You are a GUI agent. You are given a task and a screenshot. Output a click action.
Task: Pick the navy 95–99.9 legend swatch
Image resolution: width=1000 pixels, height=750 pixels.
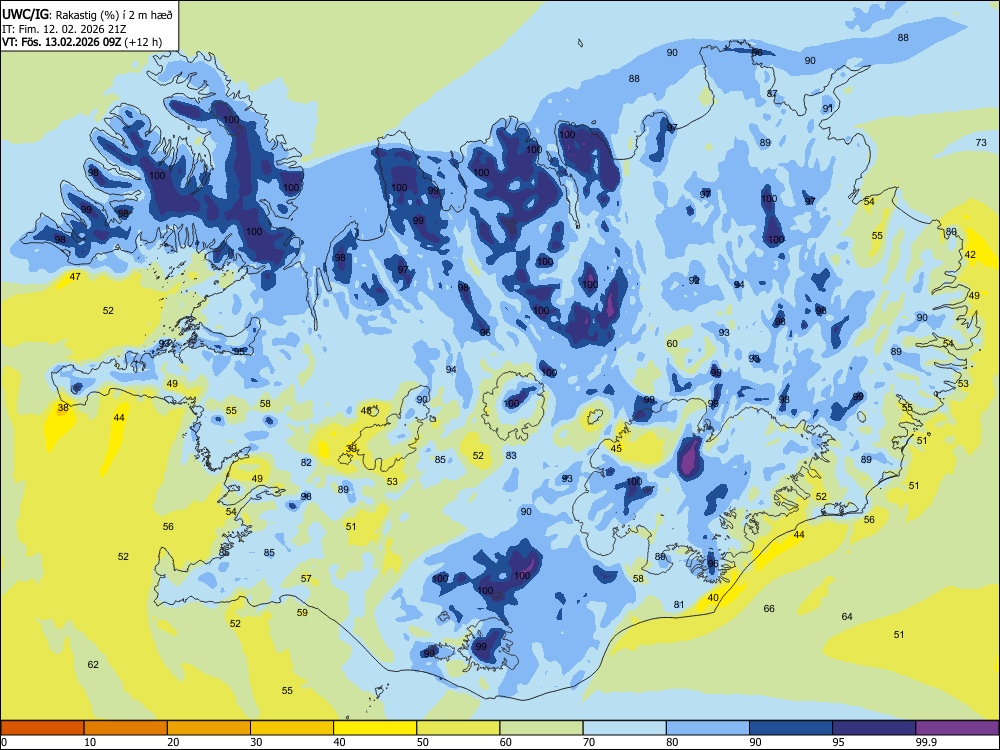point(874,728)
